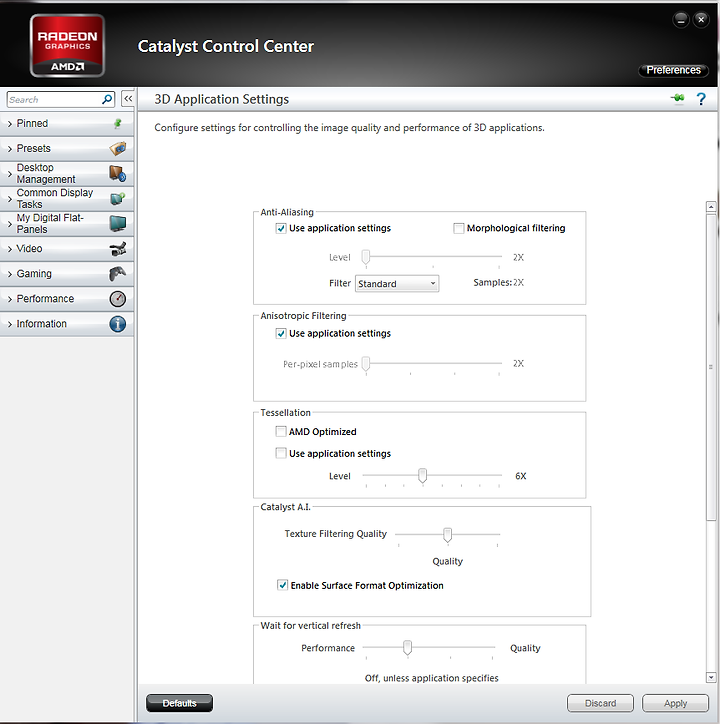This screenshot has height=724, width=720.
Task: Enable Morphological filtering checkbox
Action: (x=459, y=228)
